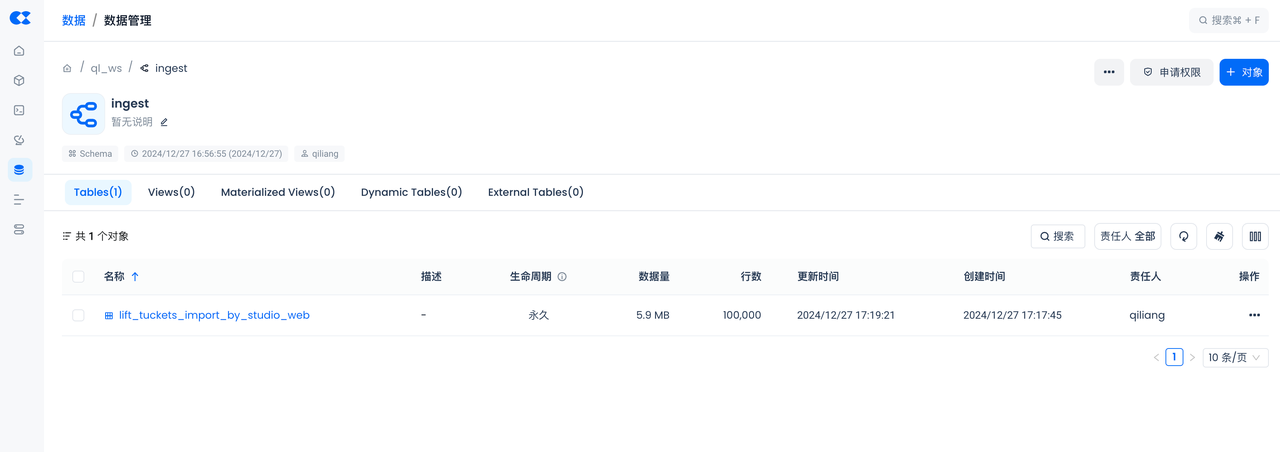Click the 对象 add button
The height and width of the screenshot is (452, 1280).
tap(1244, 72)
